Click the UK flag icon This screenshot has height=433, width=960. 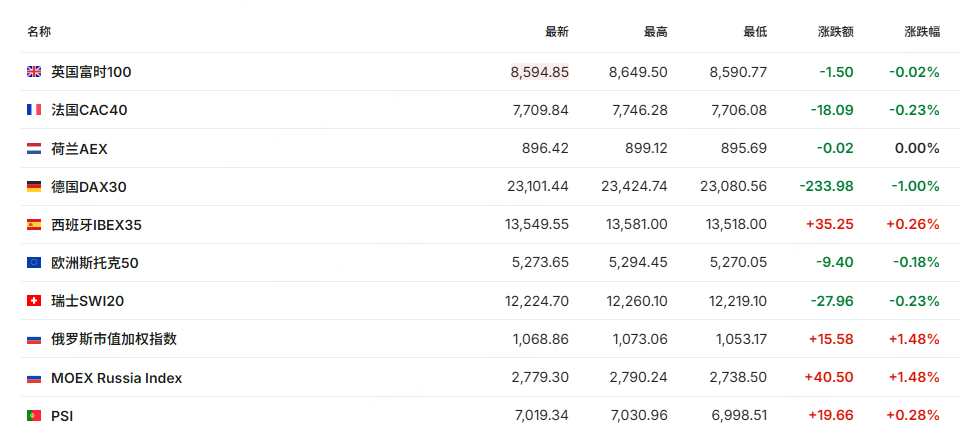pyautogui.click(x=34, y=72)
